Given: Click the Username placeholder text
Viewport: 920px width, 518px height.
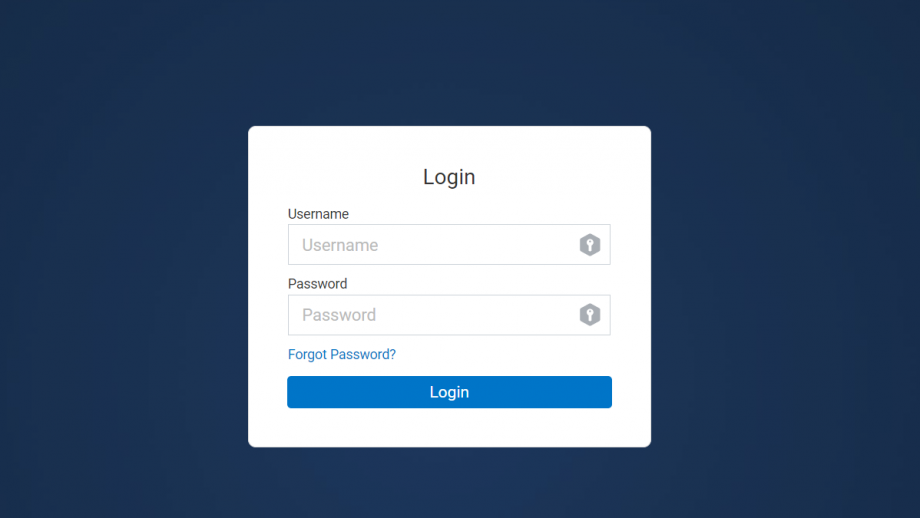Looking at the screenshot, I should point(340,245).
